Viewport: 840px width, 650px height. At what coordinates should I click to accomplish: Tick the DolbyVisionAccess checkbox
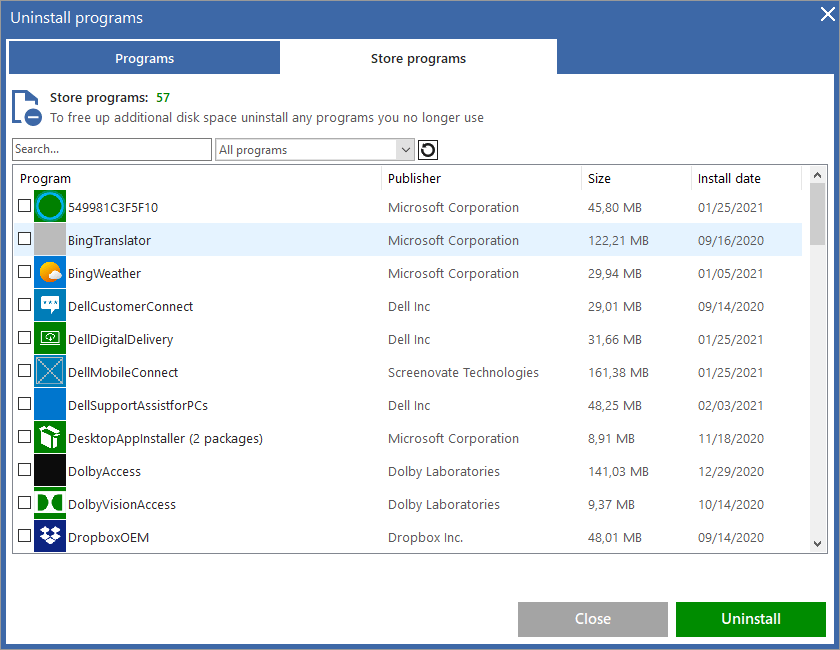click(x=25, y=503)
